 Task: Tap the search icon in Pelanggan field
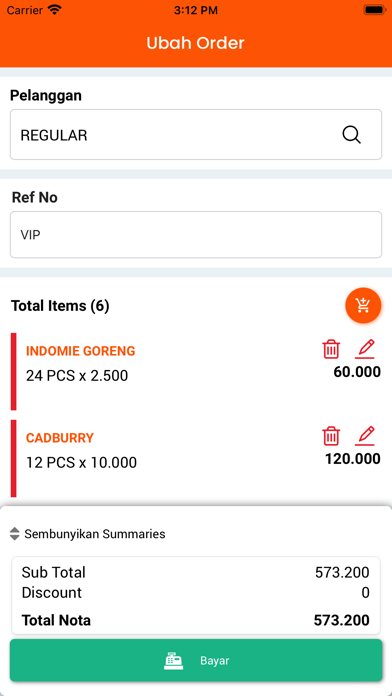pos(351,134)
